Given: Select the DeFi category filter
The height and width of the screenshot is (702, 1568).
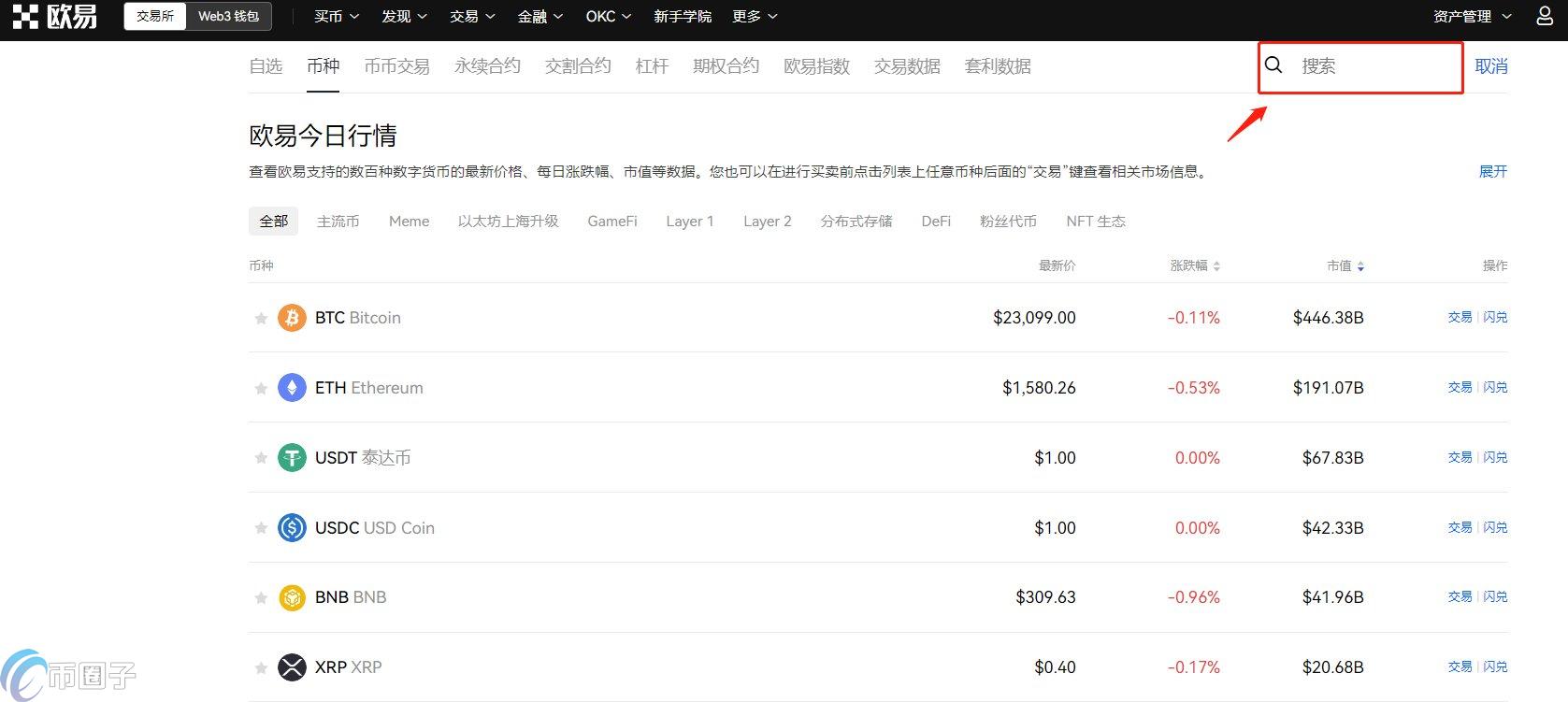Looking at the screenshot, I should point(935,222).
